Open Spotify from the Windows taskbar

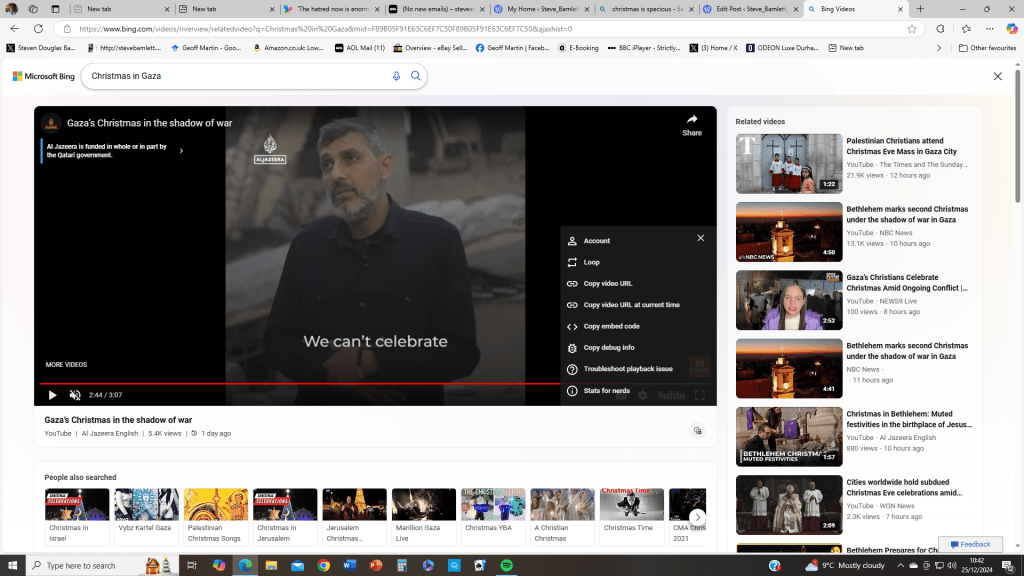coord(506,565)
